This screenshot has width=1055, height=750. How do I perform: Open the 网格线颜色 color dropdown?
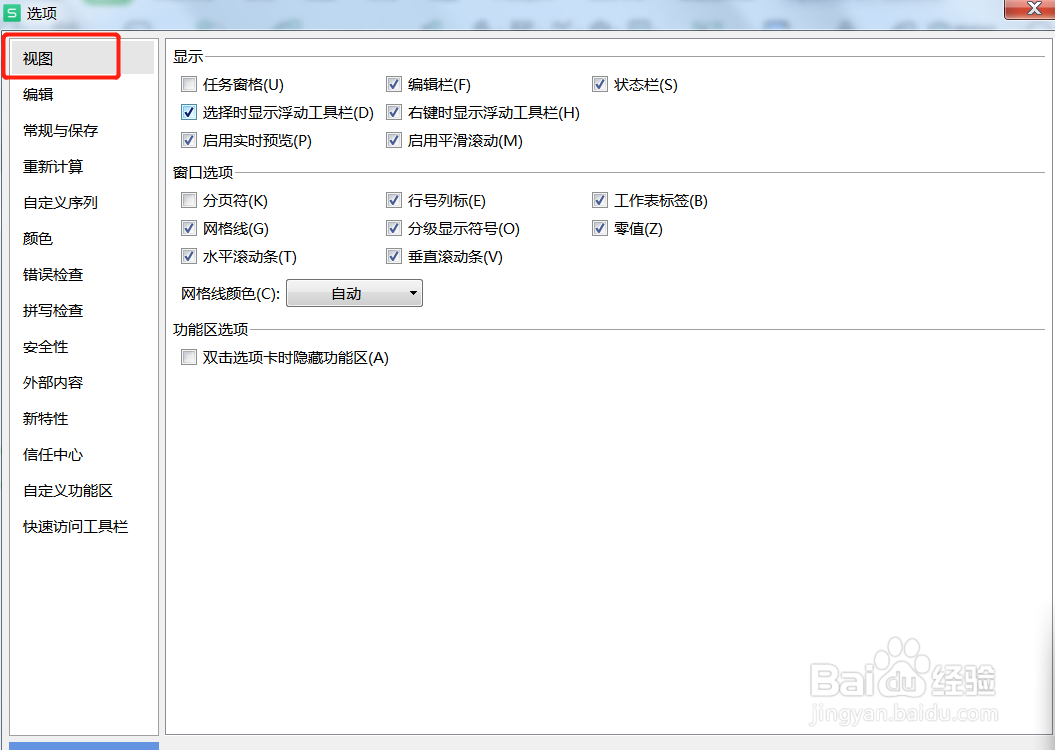(x=354, y=292)
